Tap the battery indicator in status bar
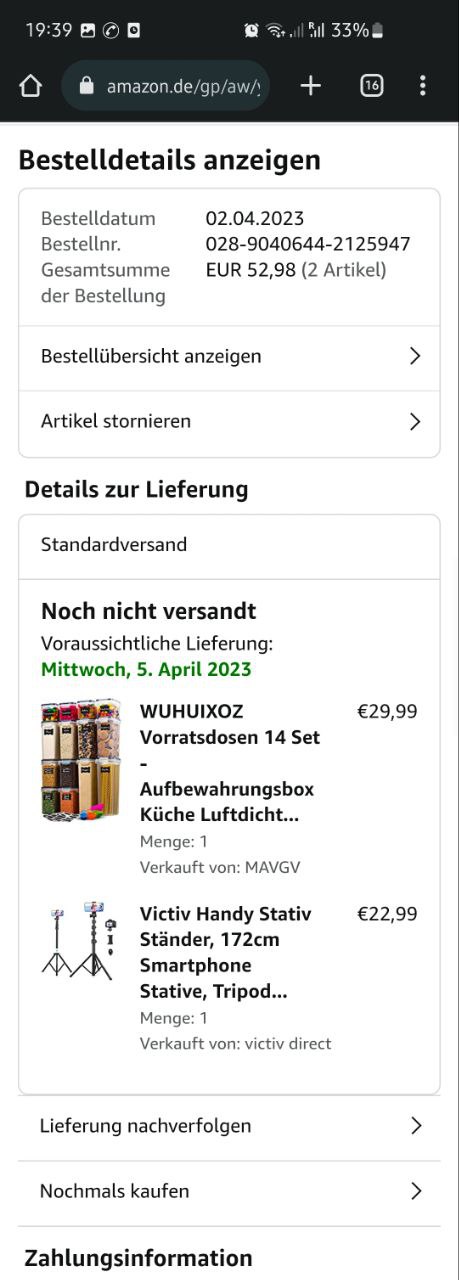 coord(376,30)
